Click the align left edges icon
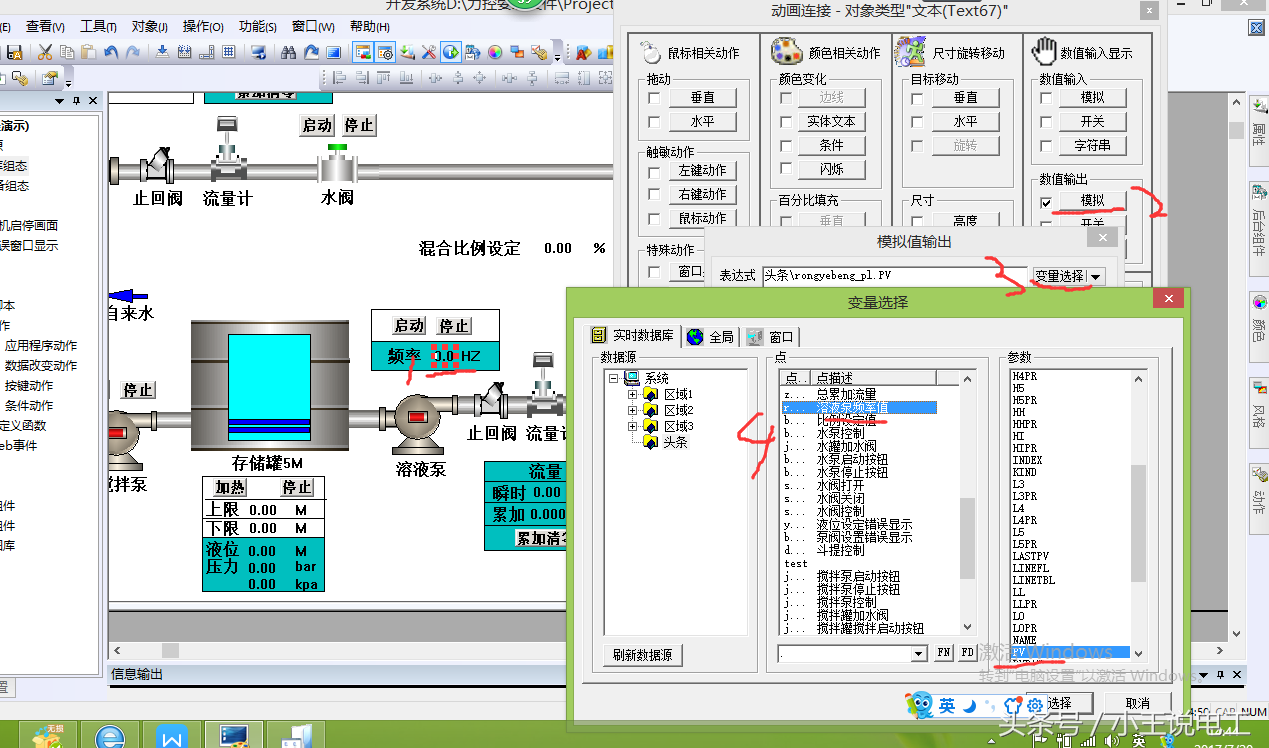This screenshot has height=748, width=1269. [x=339, y=77]
